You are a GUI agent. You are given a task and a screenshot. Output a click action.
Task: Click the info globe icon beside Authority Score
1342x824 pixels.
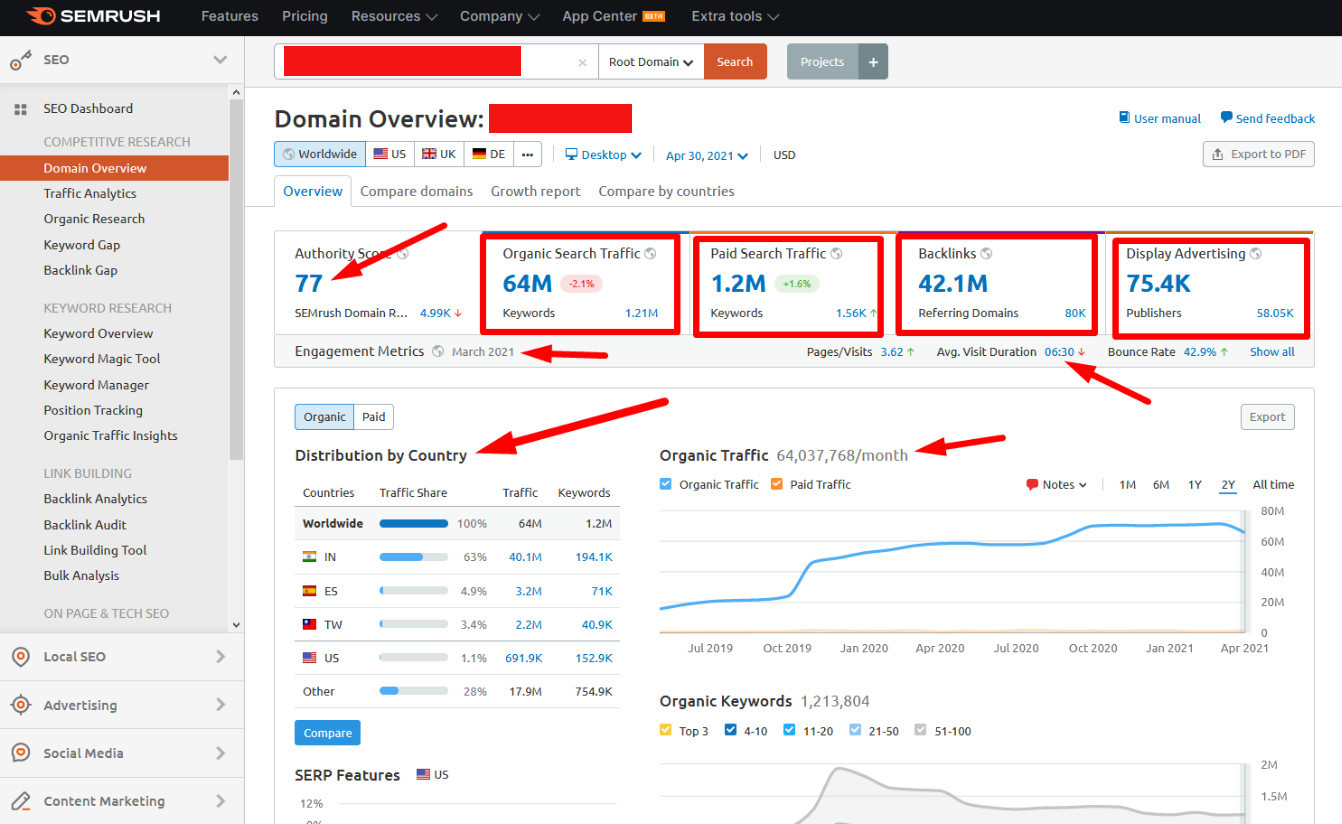click(403, 254)
